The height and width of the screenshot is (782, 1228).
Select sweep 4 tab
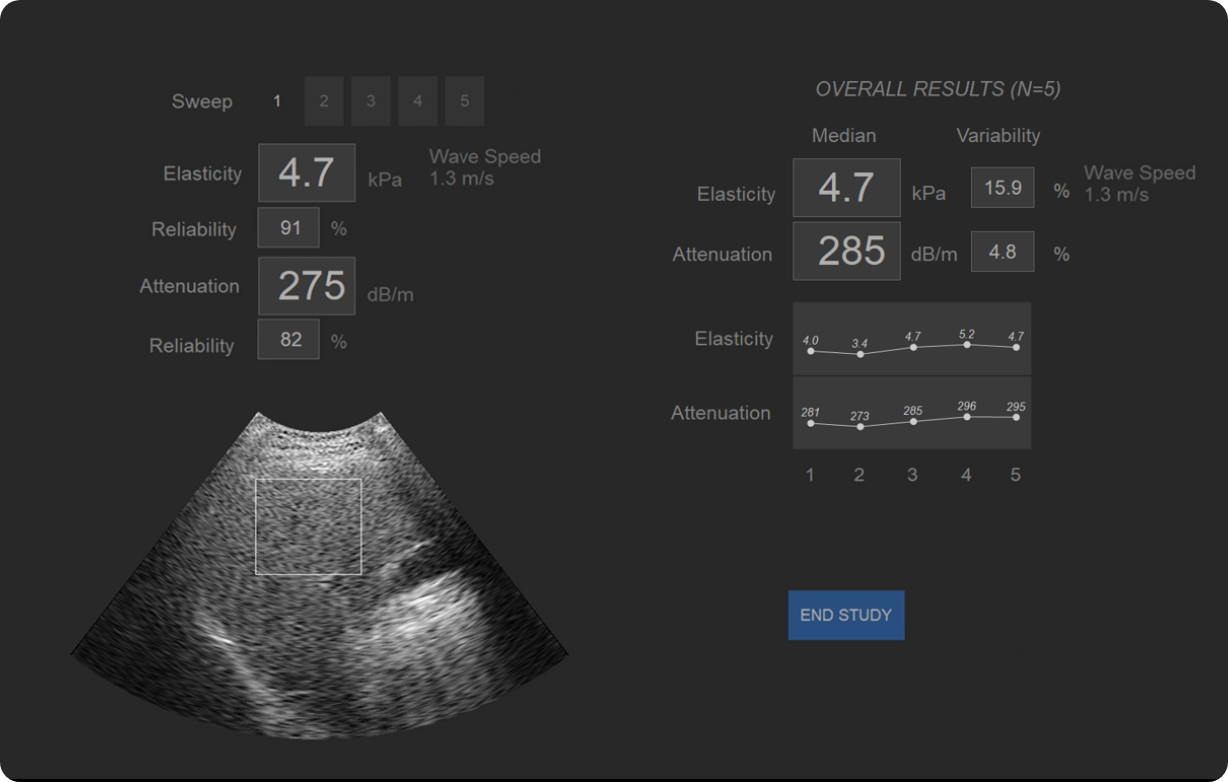[x=418, y=101]
